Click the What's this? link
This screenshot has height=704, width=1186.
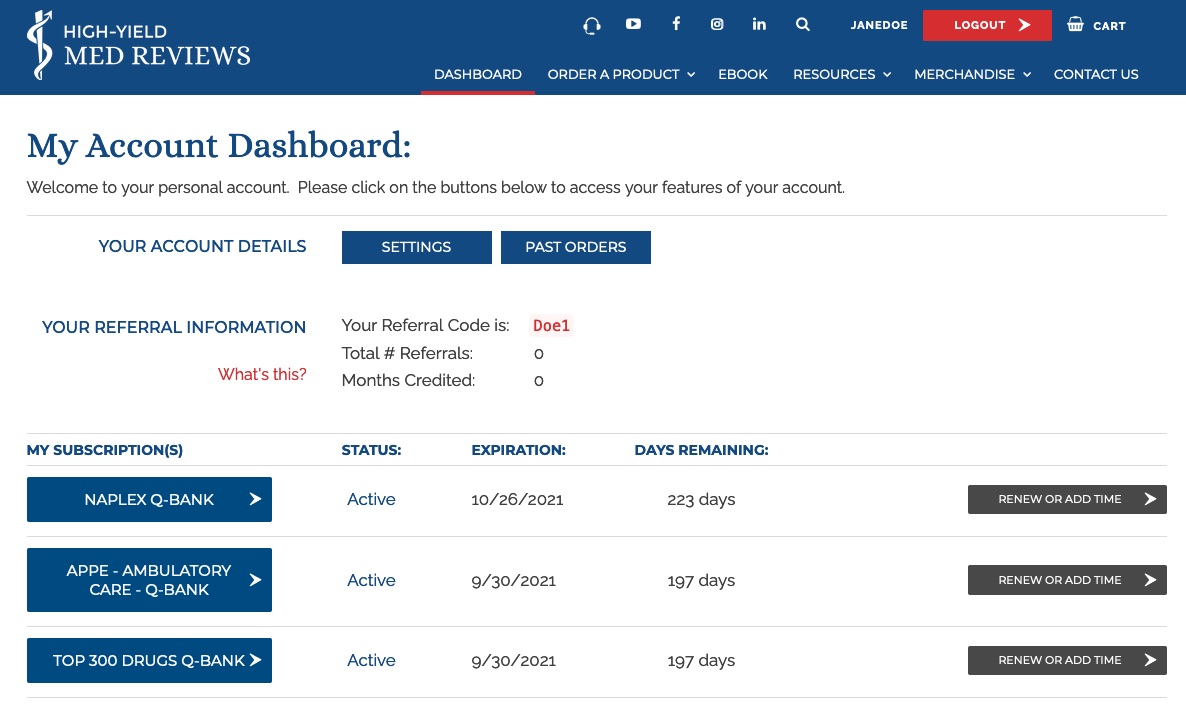coord(262,374)
